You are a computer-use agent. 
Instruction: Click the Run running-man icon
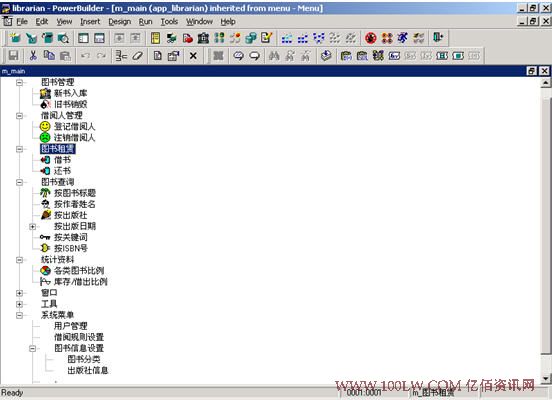click(402, 38)
